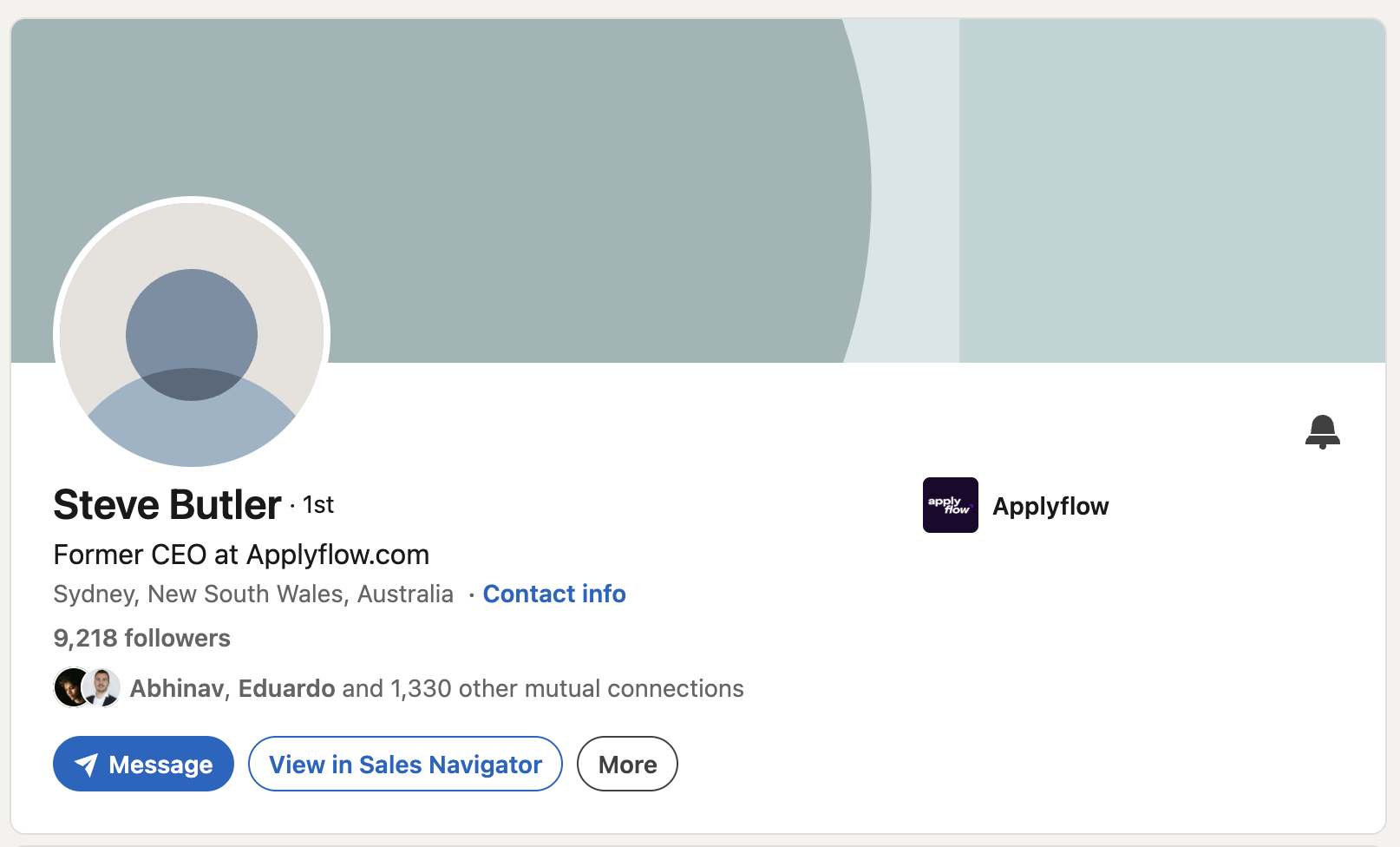Viewport: 1400px width, 847px height.
Task: Click the Former CEO at Applyflow.com headline
Action: coord(241,555)
